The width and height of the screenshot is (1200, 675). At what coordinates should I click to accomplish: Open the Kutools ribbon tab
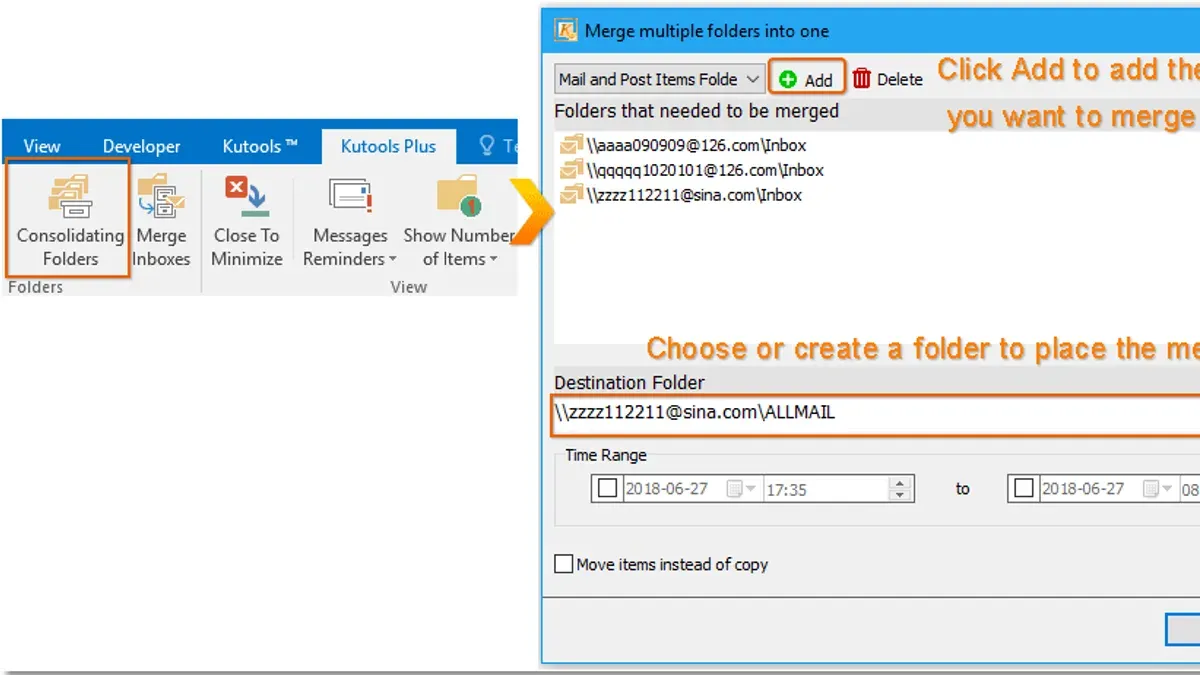point(260,146)
